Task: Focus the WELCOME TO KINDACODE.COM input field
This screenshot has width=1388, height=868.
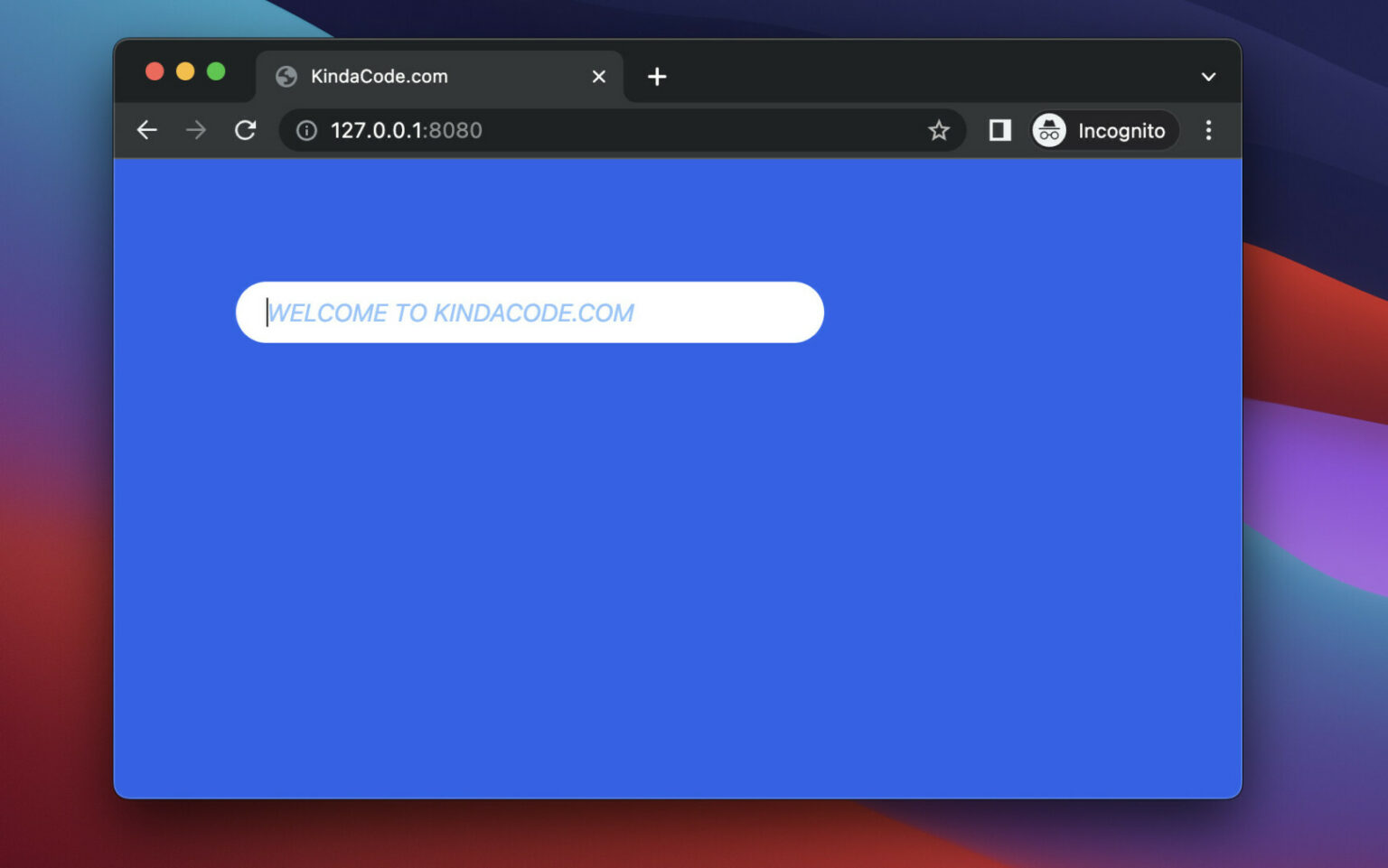Action: click(x=530, y=313)
